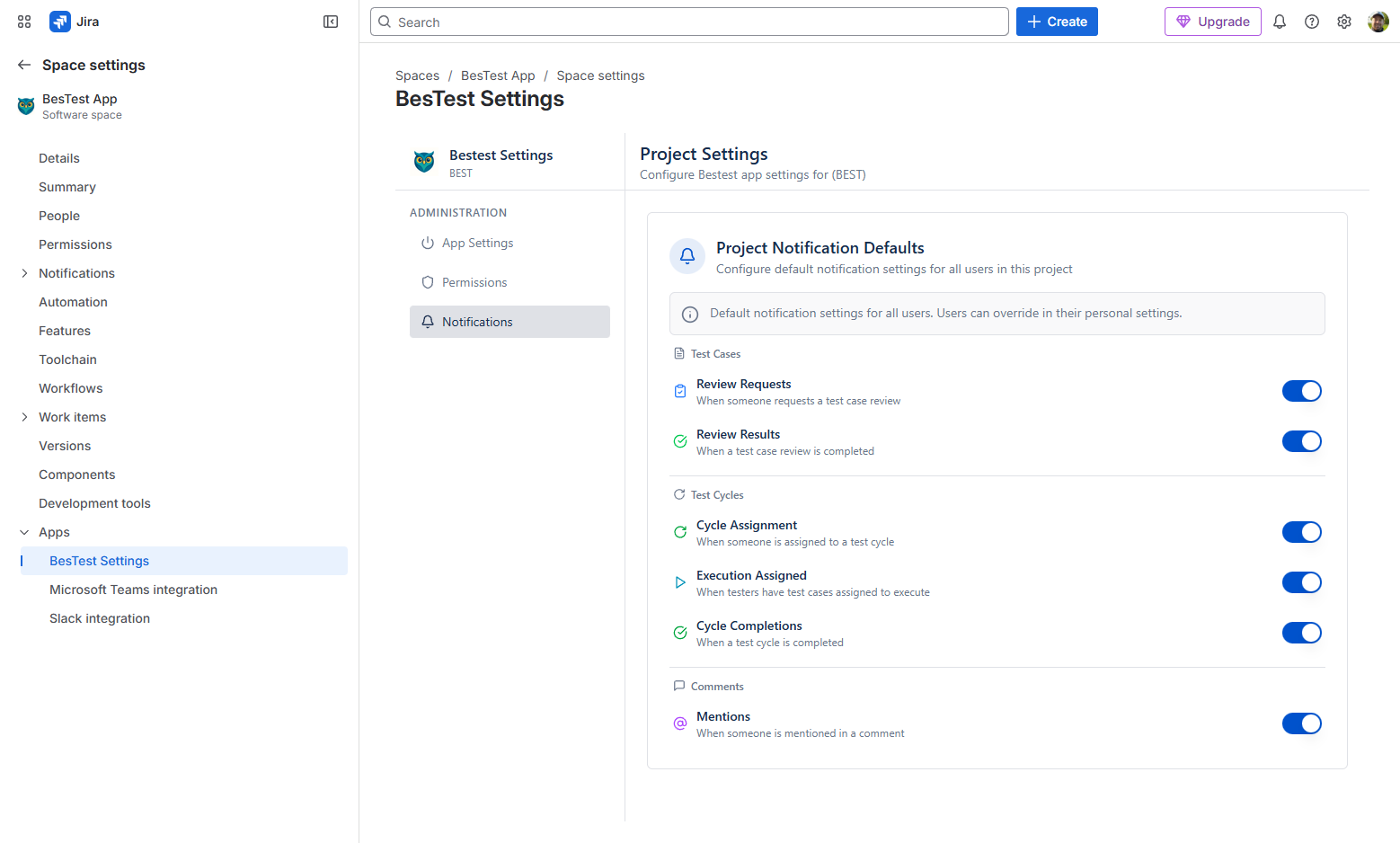Click the Test Cases section document icon
The height and width of the screenshot is (843, 1400).
(679, 353)
